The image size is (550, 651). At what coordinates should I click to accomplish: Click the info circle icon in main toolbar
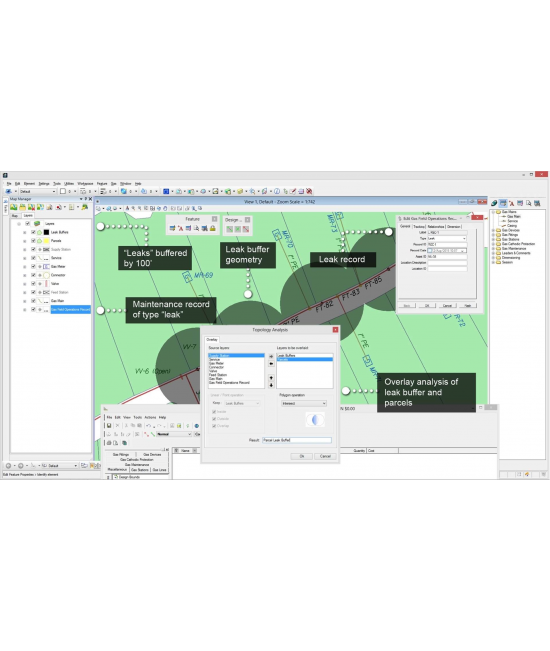pos(277,191)
